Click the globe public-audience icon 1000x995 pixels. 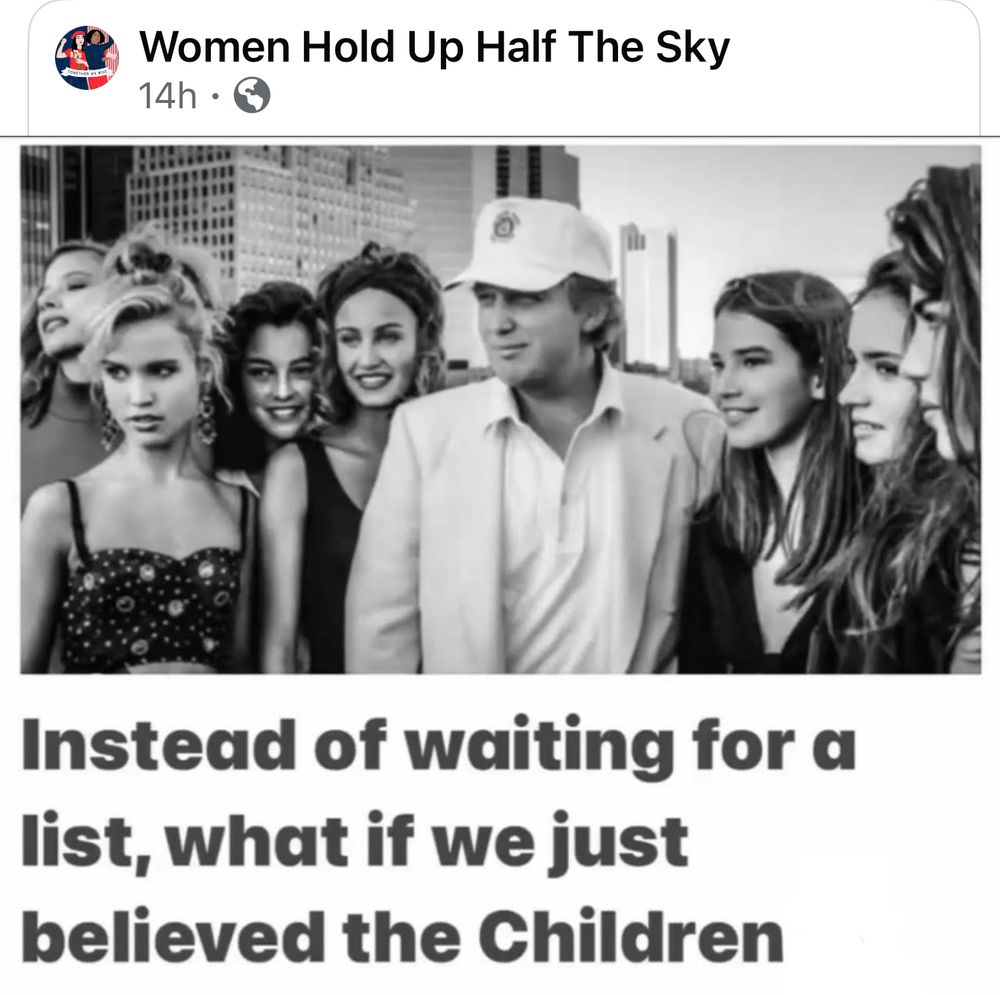click(x=252, y=95)
